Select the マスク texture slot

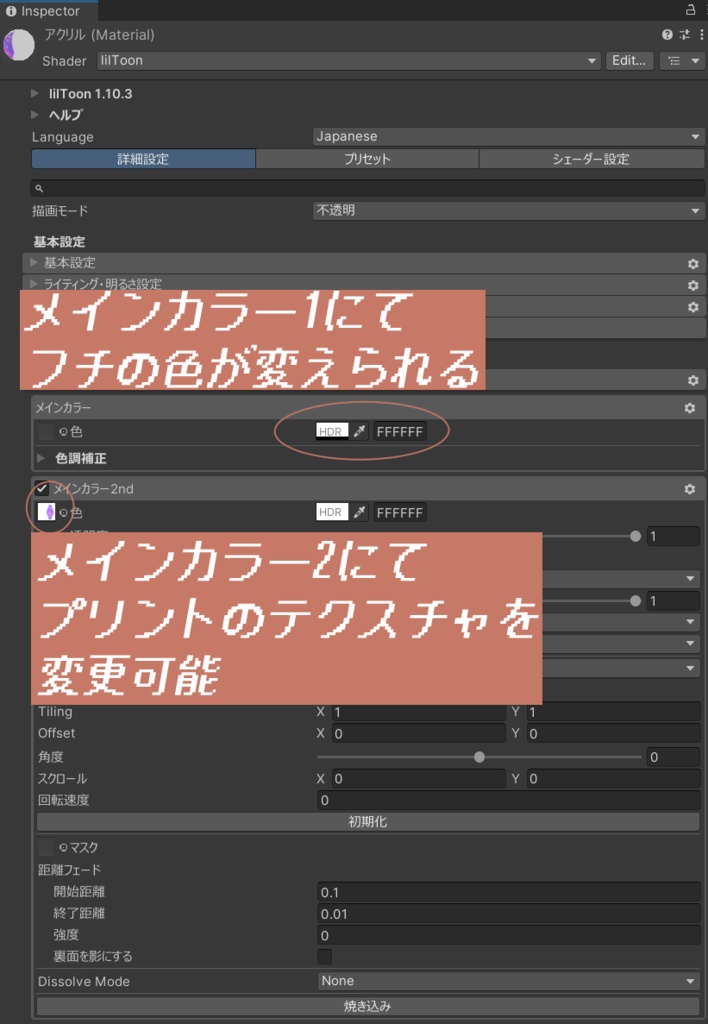pos(45,848)
